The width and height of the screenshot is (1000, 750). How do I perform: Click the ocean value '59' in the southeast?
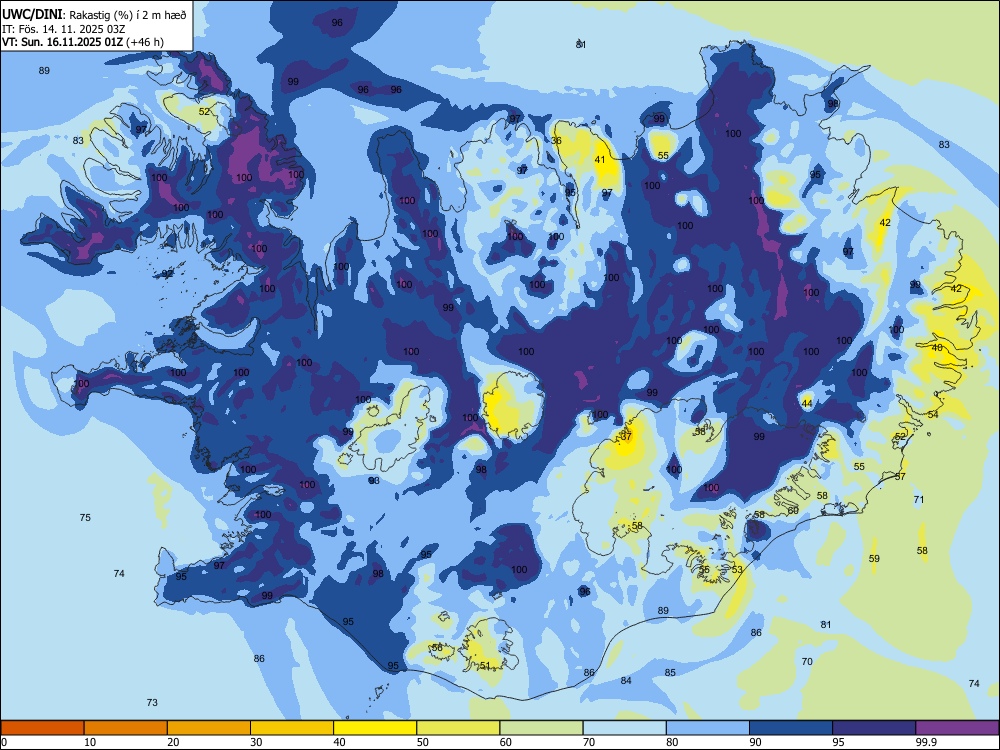[874, 558]
